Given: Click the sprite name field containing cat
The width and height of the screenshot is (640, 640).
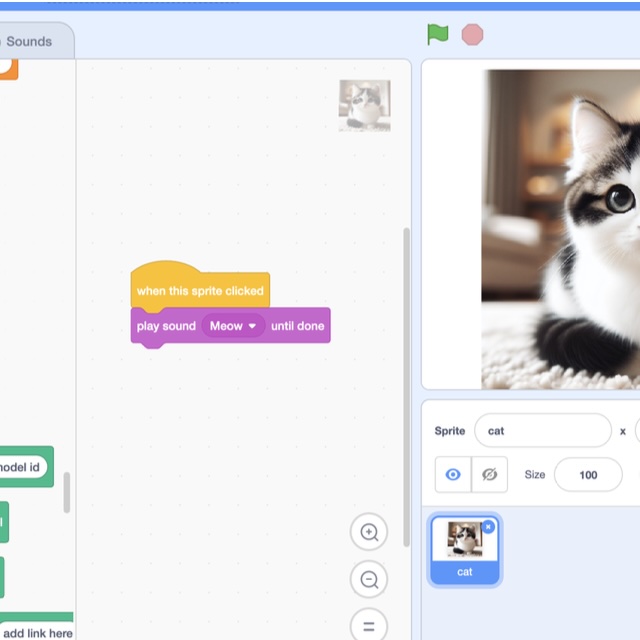Looking at the screenshot, I should (543, 431).
